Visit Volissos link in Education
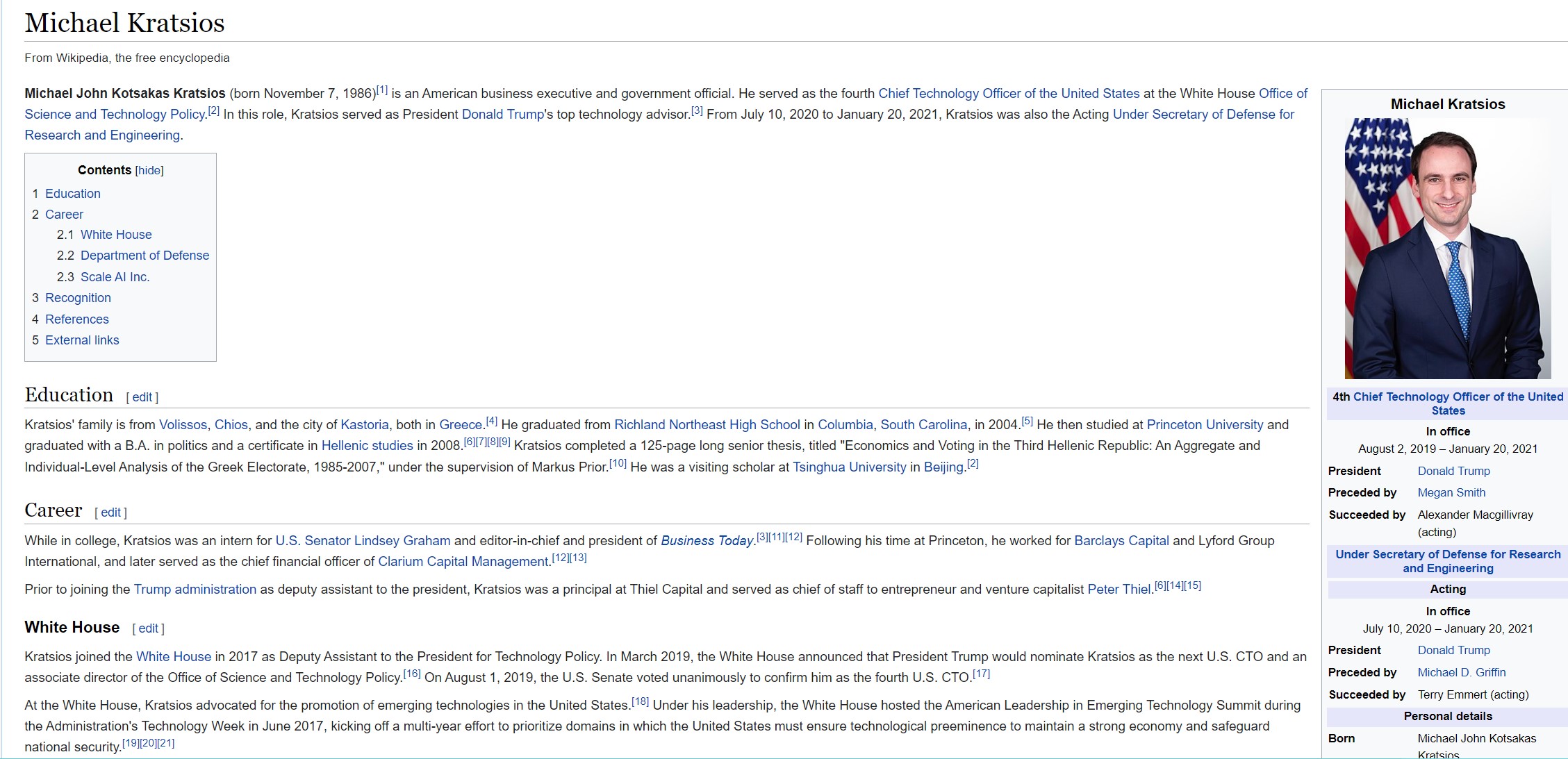1568x759 pixels. click(183, 425)
